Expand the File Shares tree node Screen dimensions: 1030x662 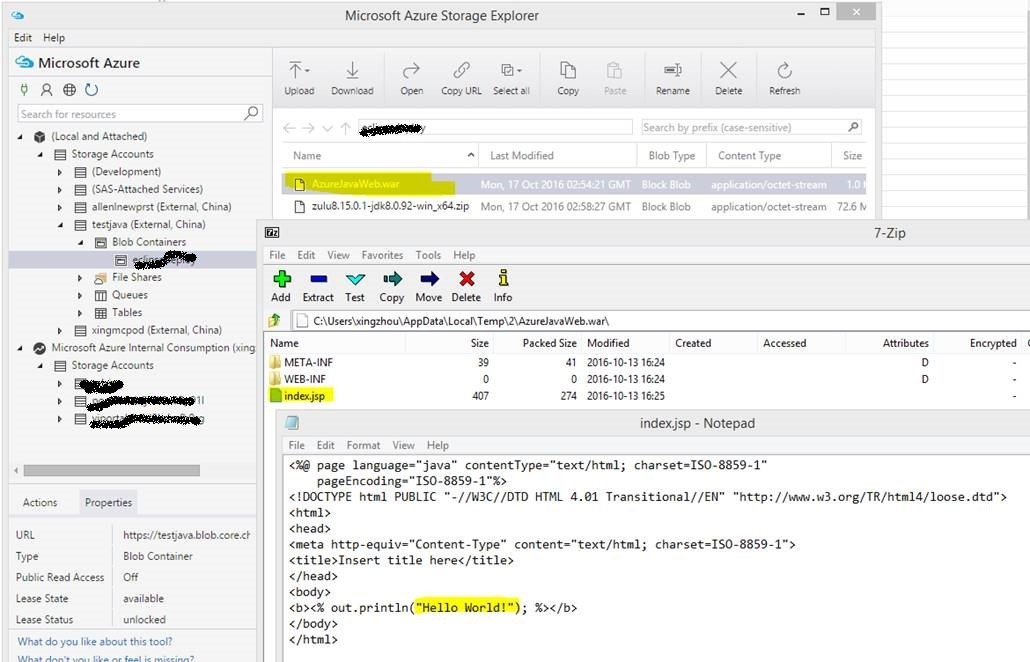[x=80, y=278]
